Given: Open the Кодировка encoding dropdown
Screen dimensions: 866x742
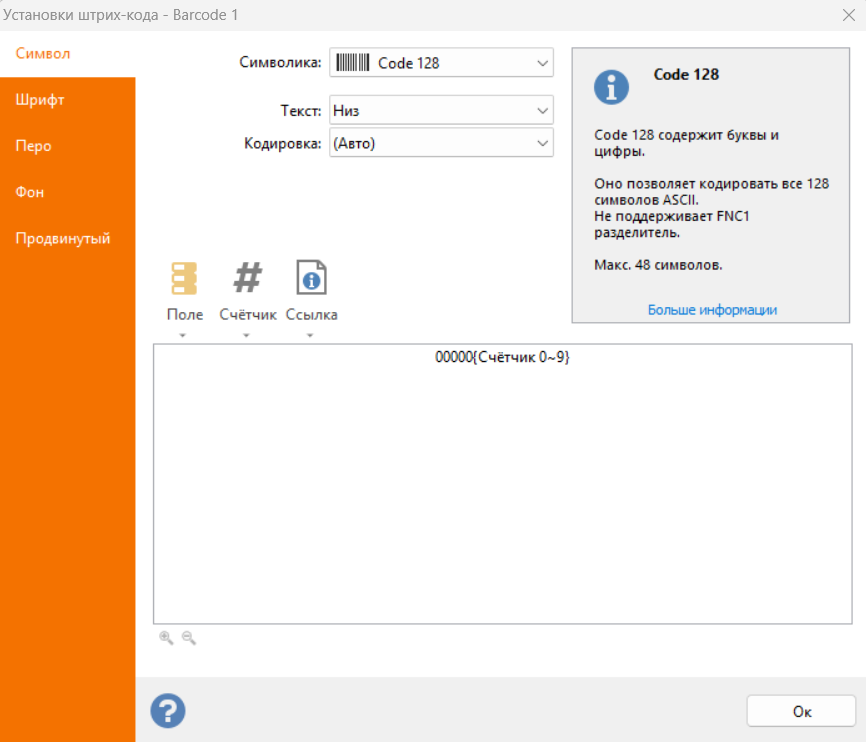Looking at the screenshot, I should 441,144.
